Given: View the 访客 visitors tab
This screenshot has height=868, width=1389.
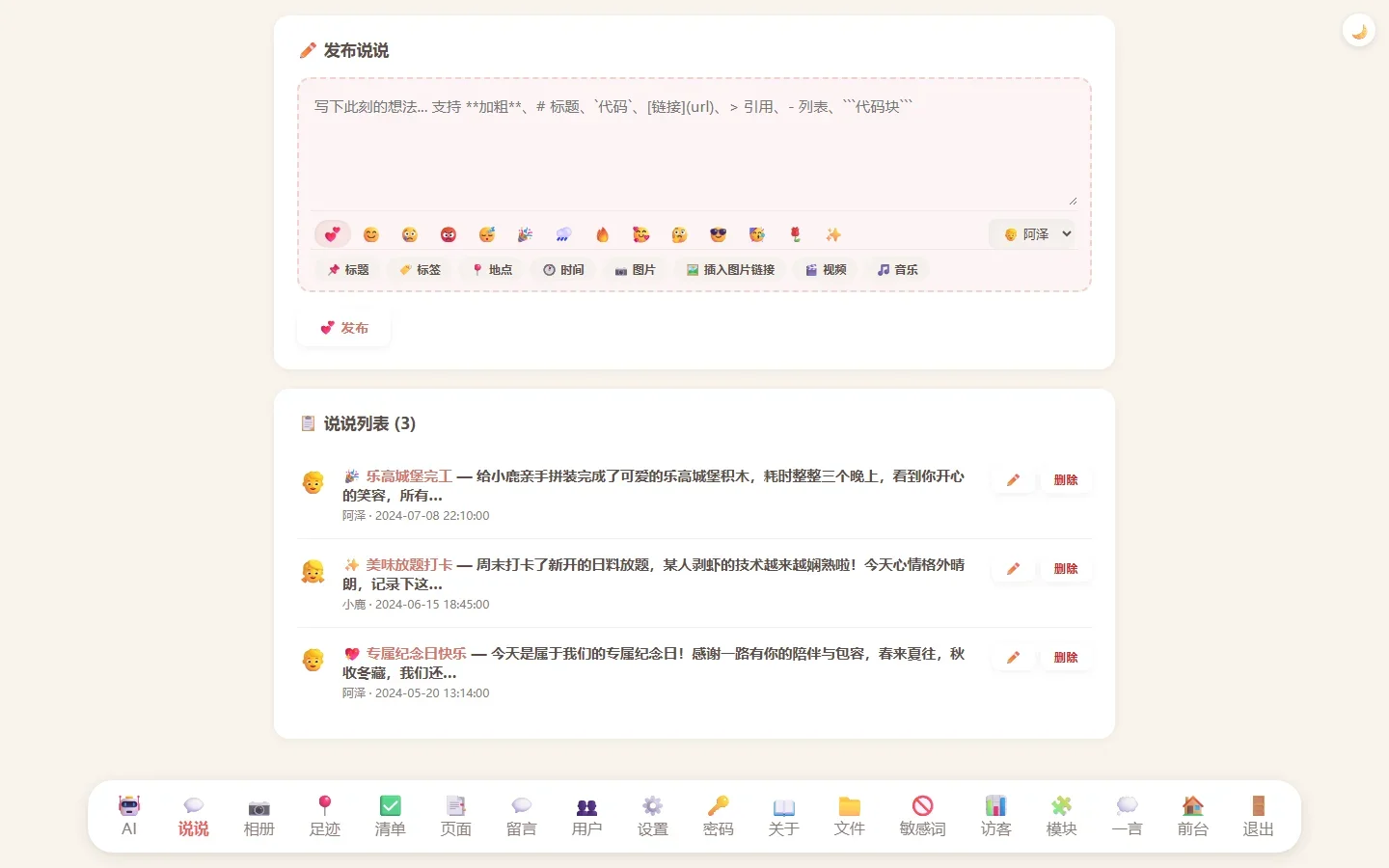Looking at the screenshot, I should (x=996, y=816).
